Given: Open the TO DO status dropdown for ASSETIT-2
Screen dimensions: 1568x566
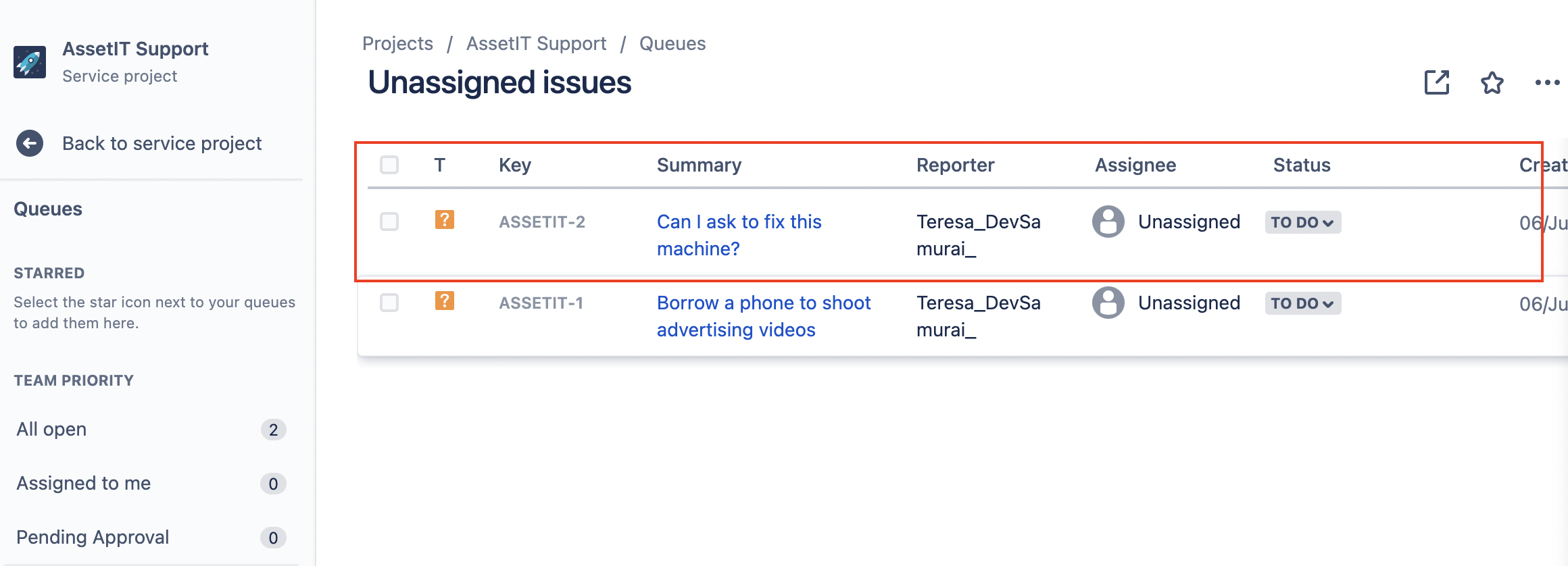Looking at the screenshot, I should [1302, 222].
